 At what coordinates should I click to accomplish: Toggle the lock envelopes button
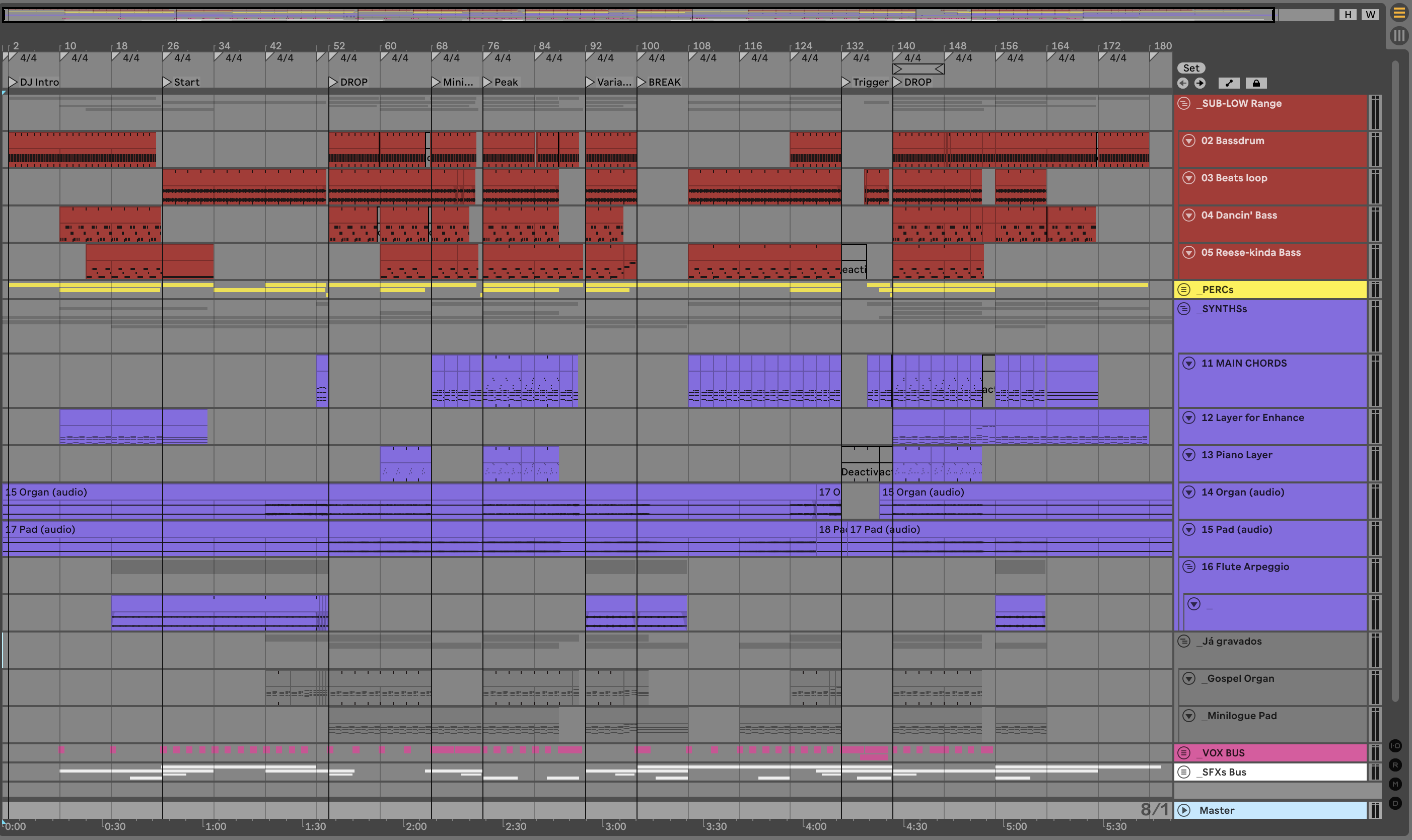1256,83
